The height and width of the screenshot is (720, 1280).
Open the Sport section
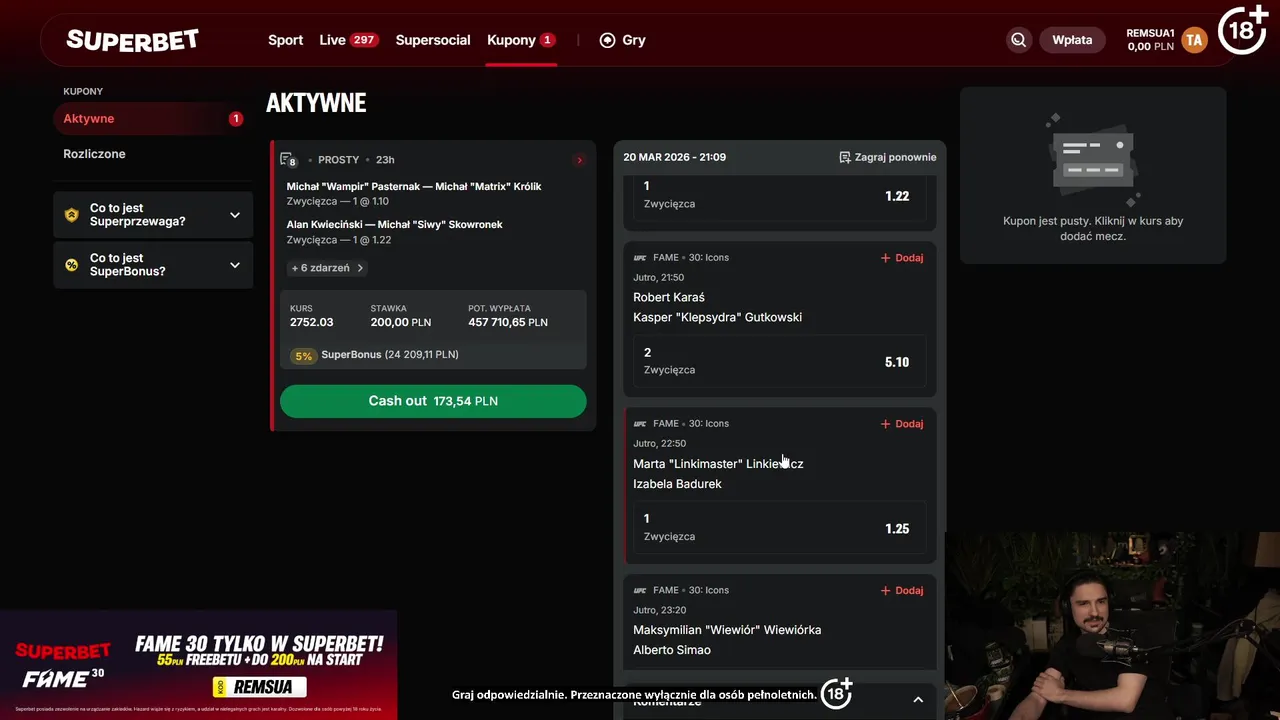(285, 40)
